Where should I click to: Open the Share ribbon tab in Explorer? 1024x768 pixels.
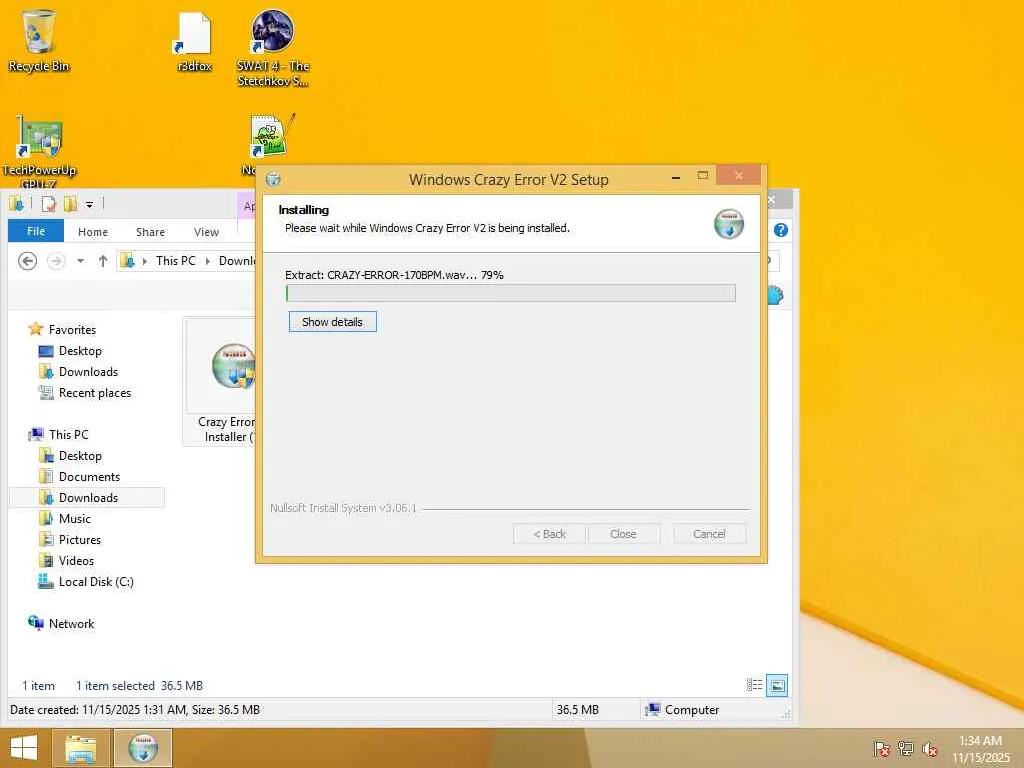pos(150,232)
